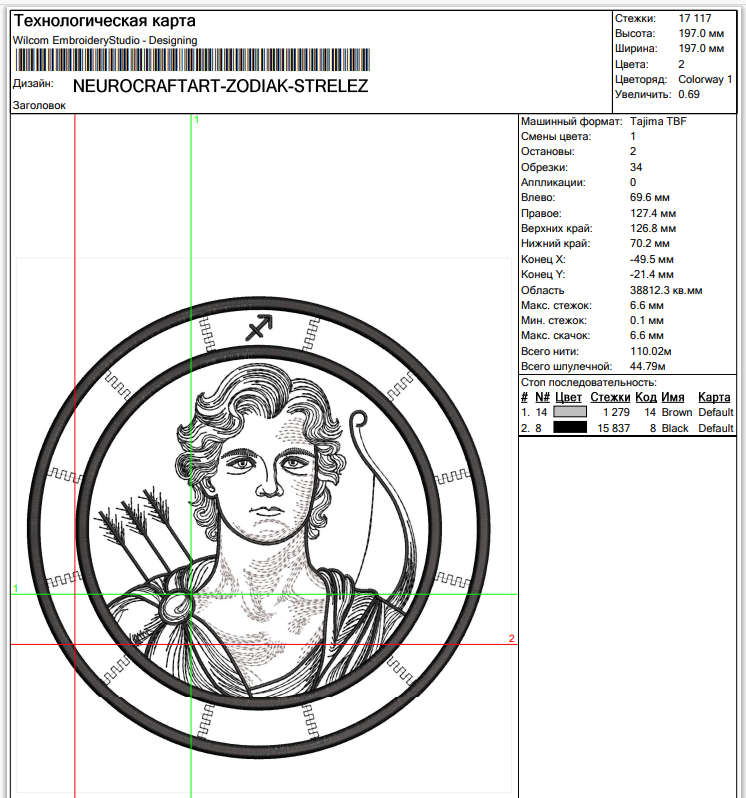This screenshot has width=746, height=798.
Task: Click the stitch count '1 279' in row 1
Action: point(616,412)
